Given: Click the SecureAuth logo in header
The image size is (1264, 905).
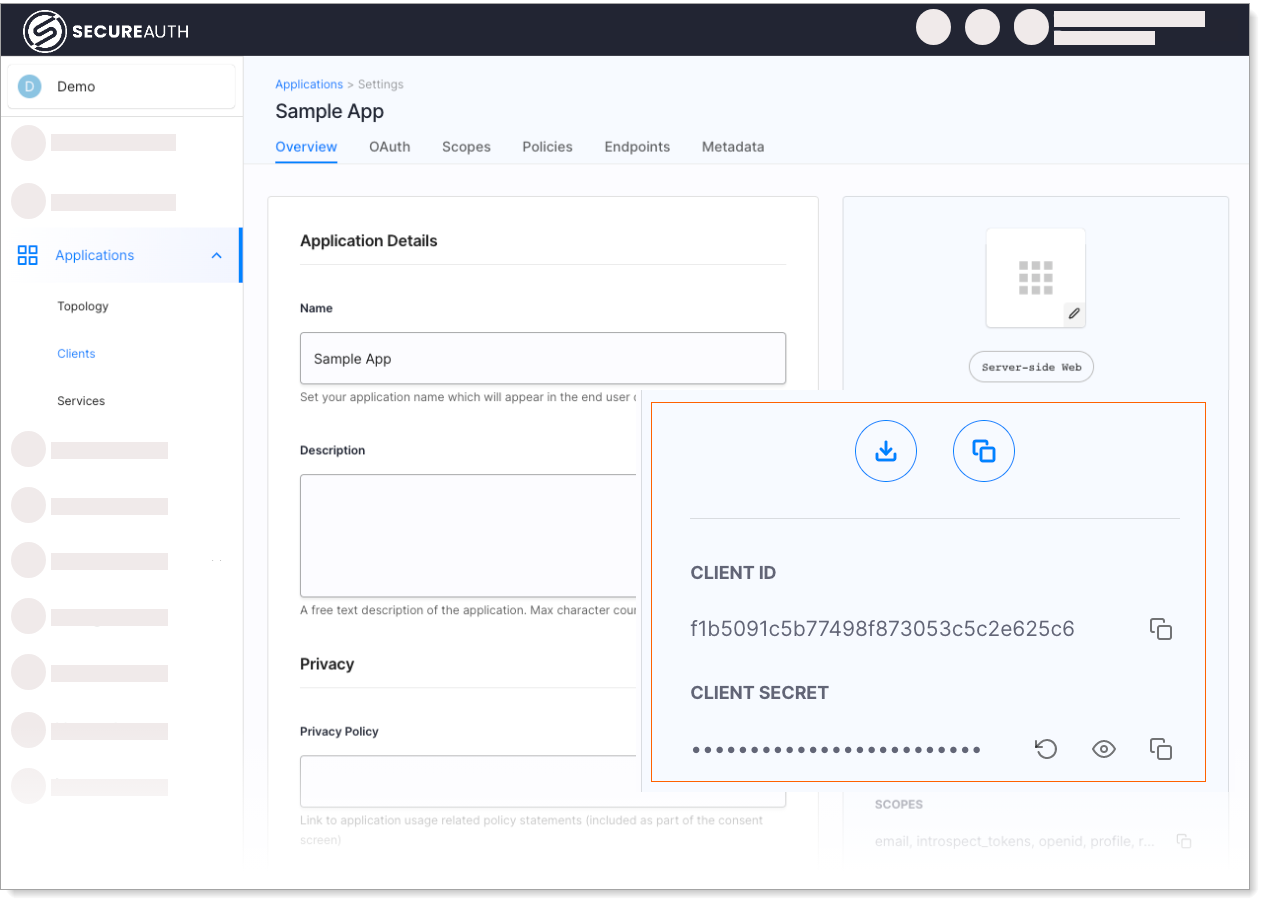Looking at the screenshot, I should tap(106, 32).
